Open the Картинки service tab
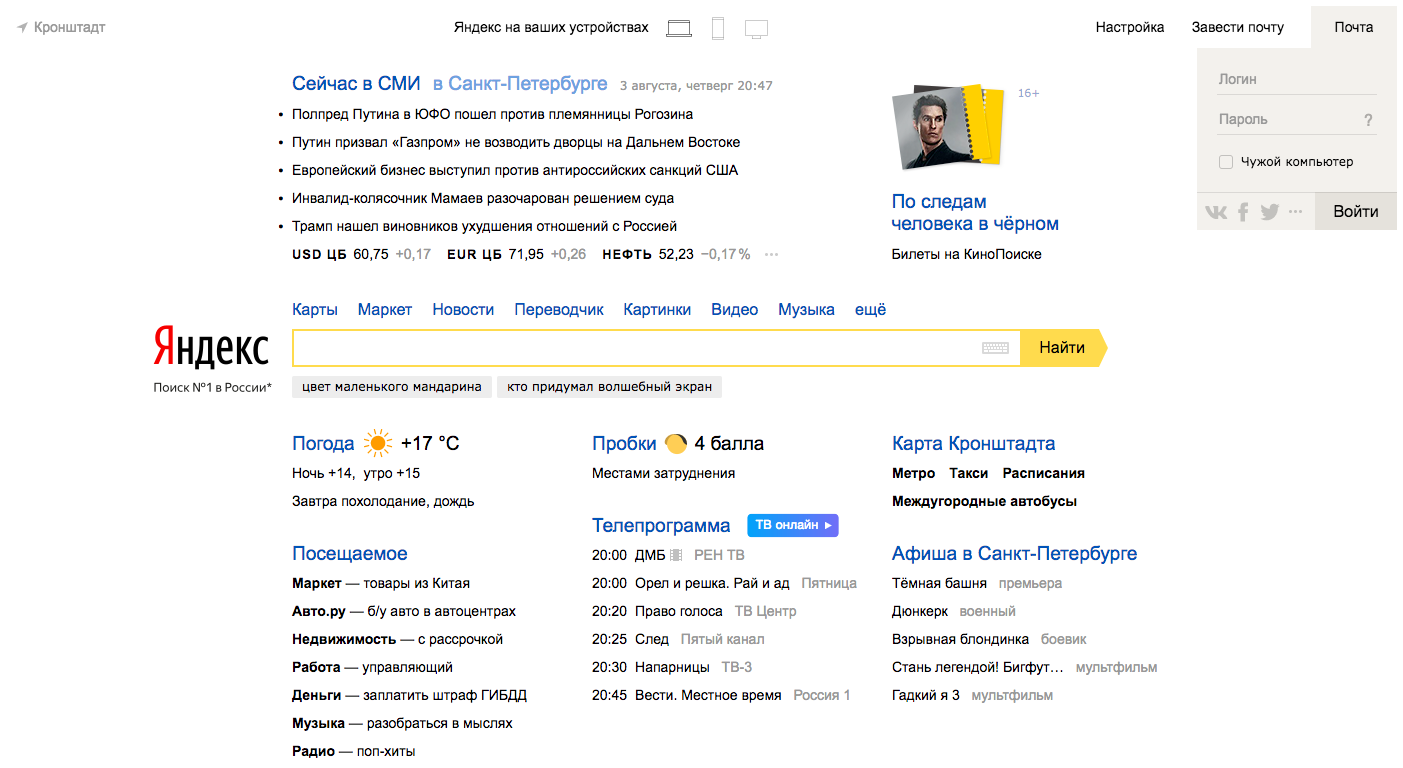 pos(657,309)
